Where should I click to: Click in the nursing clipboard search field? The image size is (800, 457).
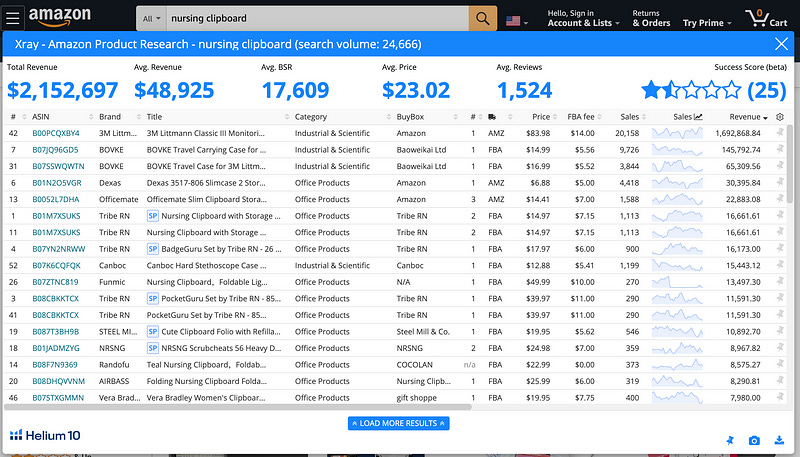coord(319,18)
